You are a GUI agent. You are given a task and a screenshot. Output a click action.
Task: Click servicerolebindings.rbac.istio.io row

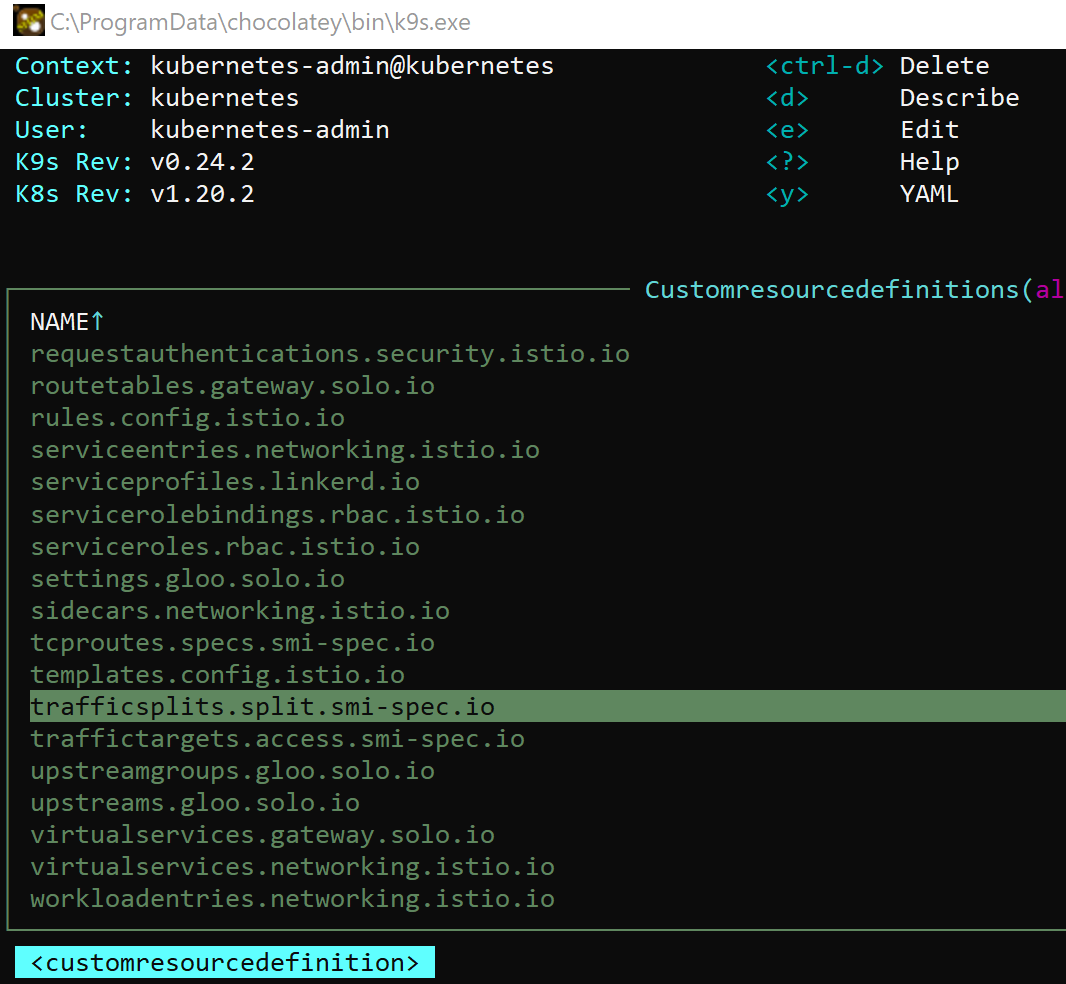click(277, 515)
